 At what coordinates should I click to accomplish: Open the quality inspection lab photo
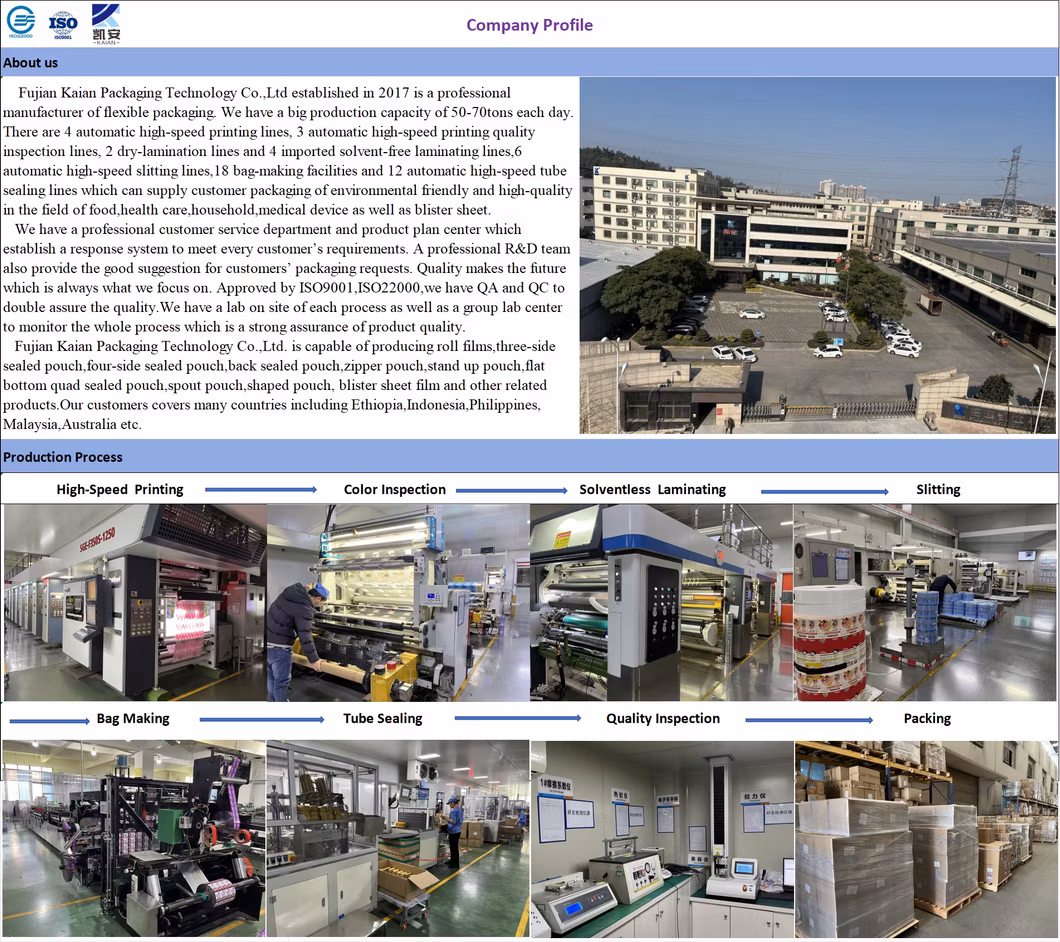pyautogui.click(x=662, y=839)
